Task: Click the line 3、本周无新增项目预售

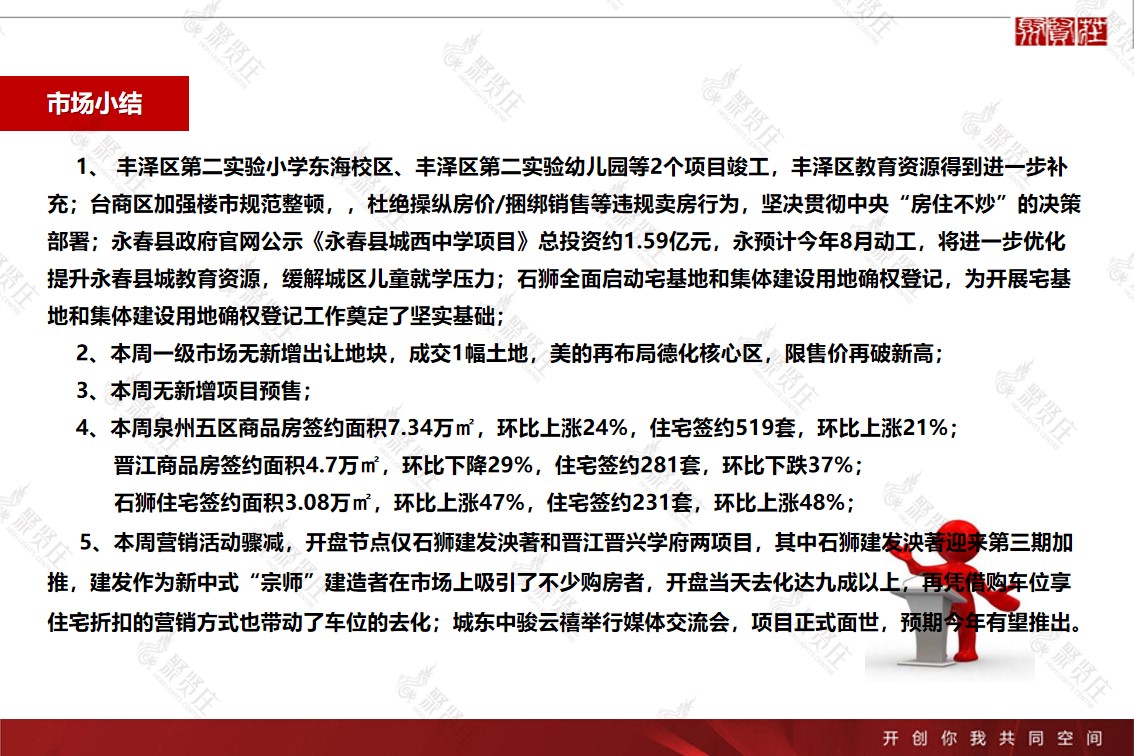Action: [x=193, y=391]
